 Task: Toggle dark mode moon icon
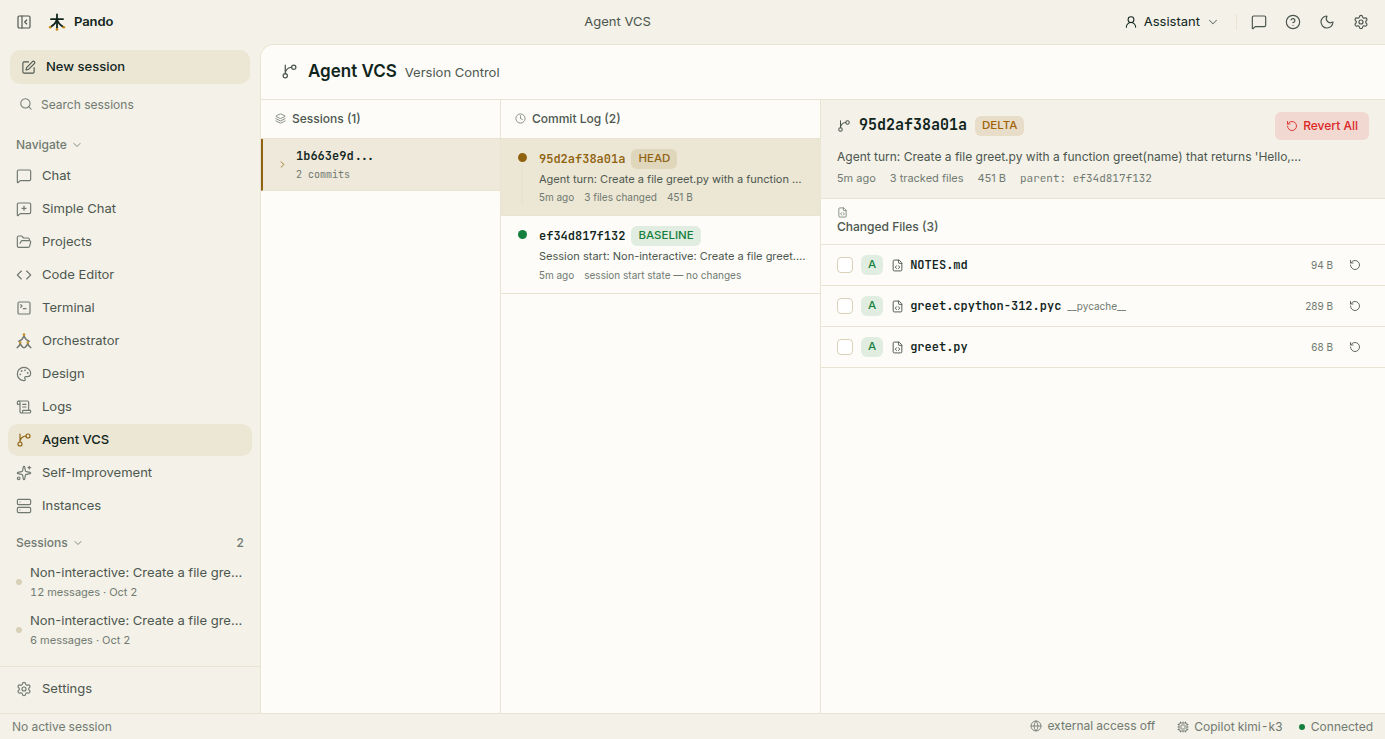[1327, 22]
